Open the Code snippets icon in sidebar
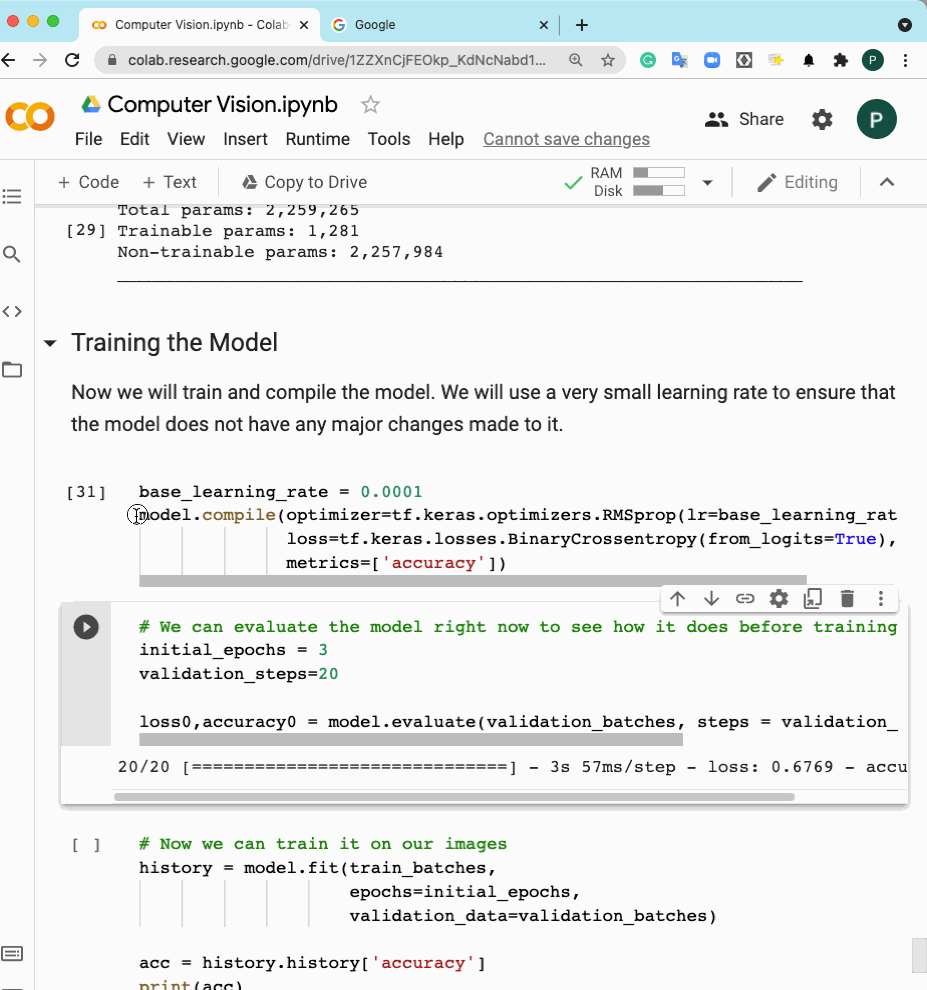 click(x=12, y=311)
